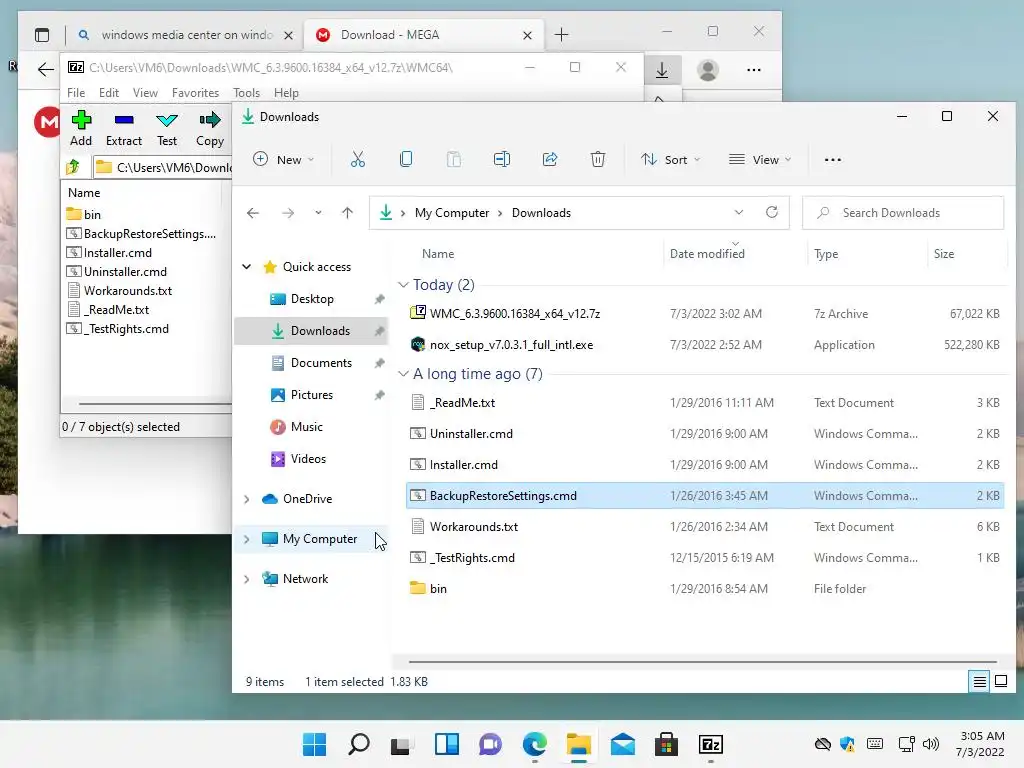Viewport: 1024px width, 768px height.
Task: Click 7-Zip up one level folder icon
Action: click(x=73, y=167)
